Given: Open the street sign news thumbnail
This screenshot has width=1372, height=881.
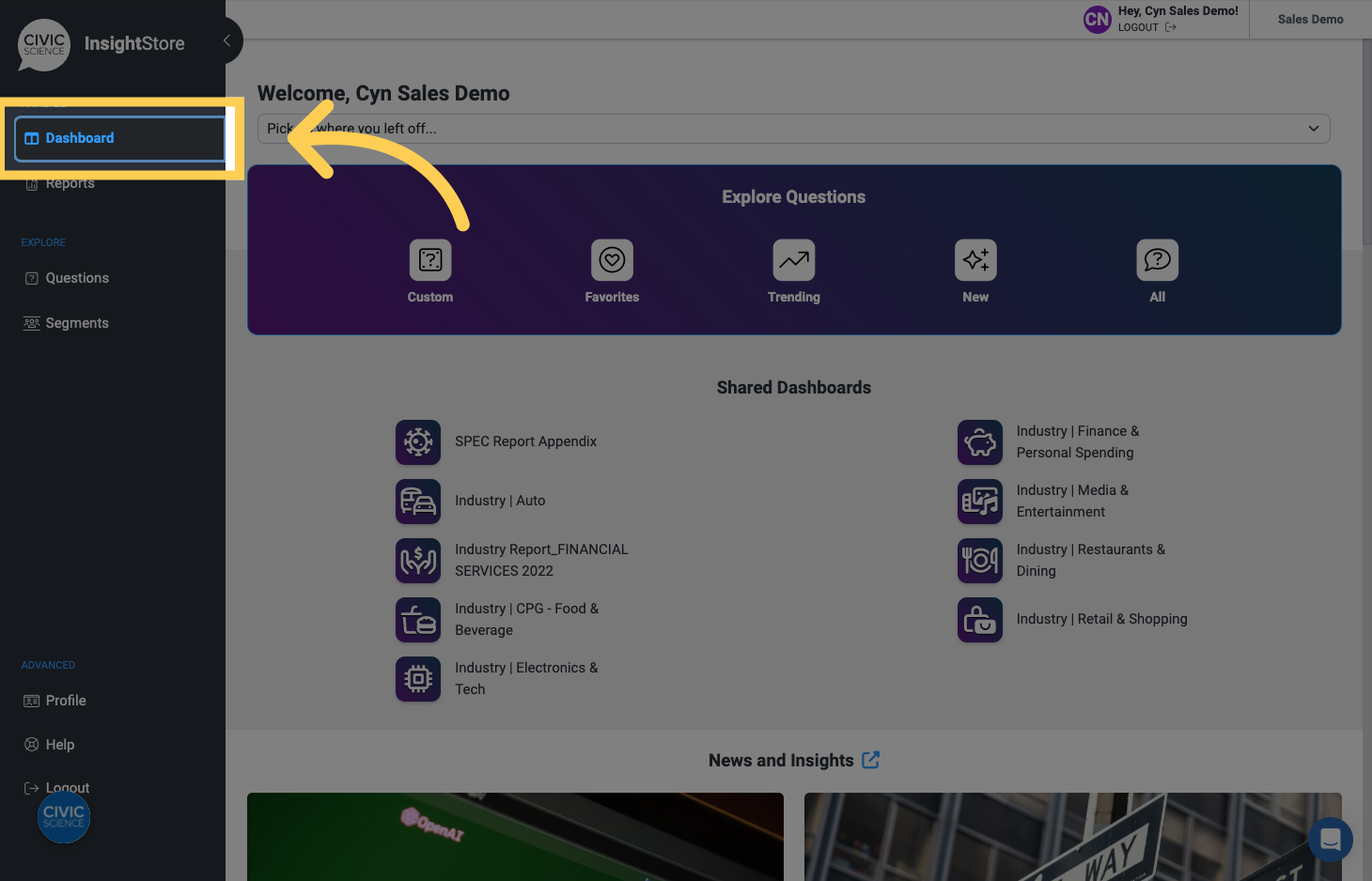Looking at the screenshot, I should 1073,837.
